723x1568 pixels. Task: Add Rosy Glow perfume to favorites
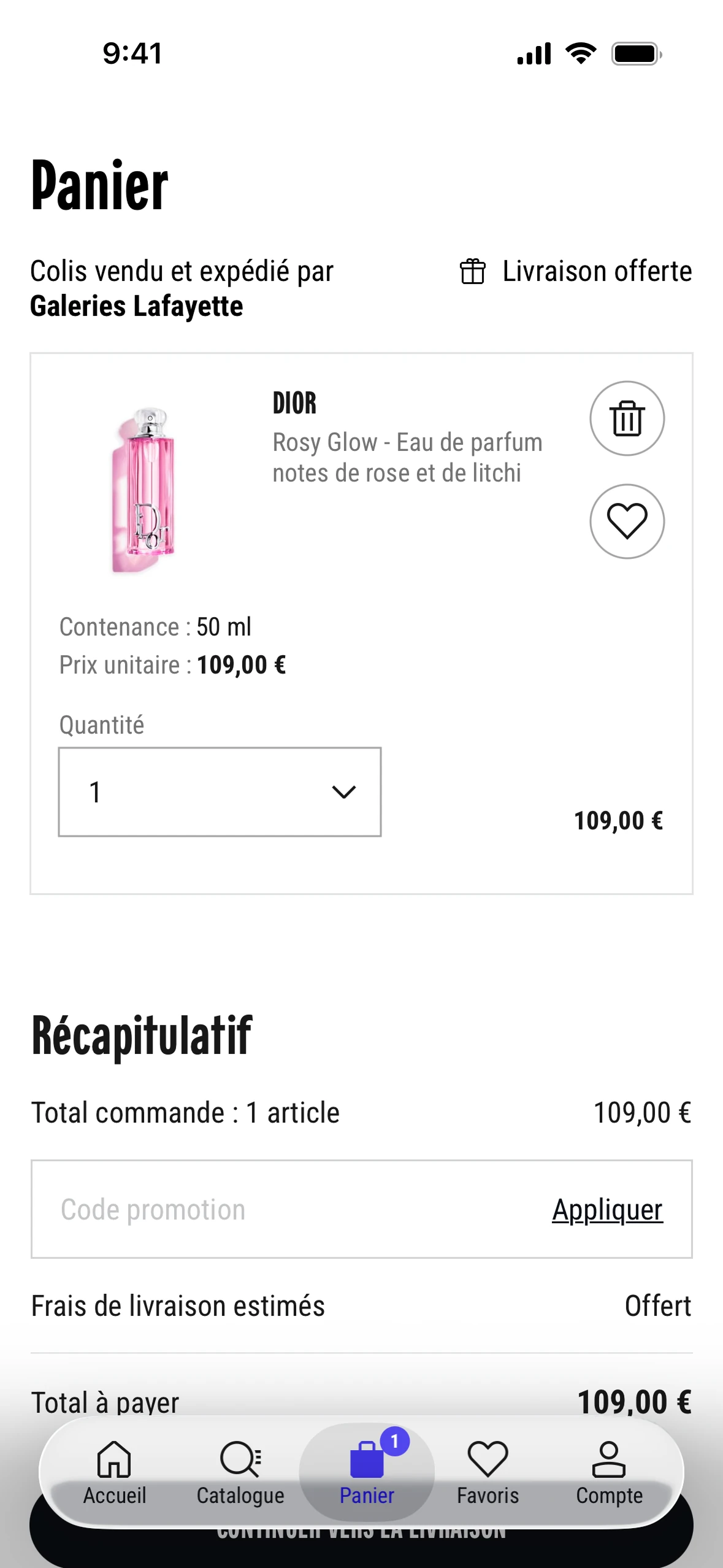(627, 521)
